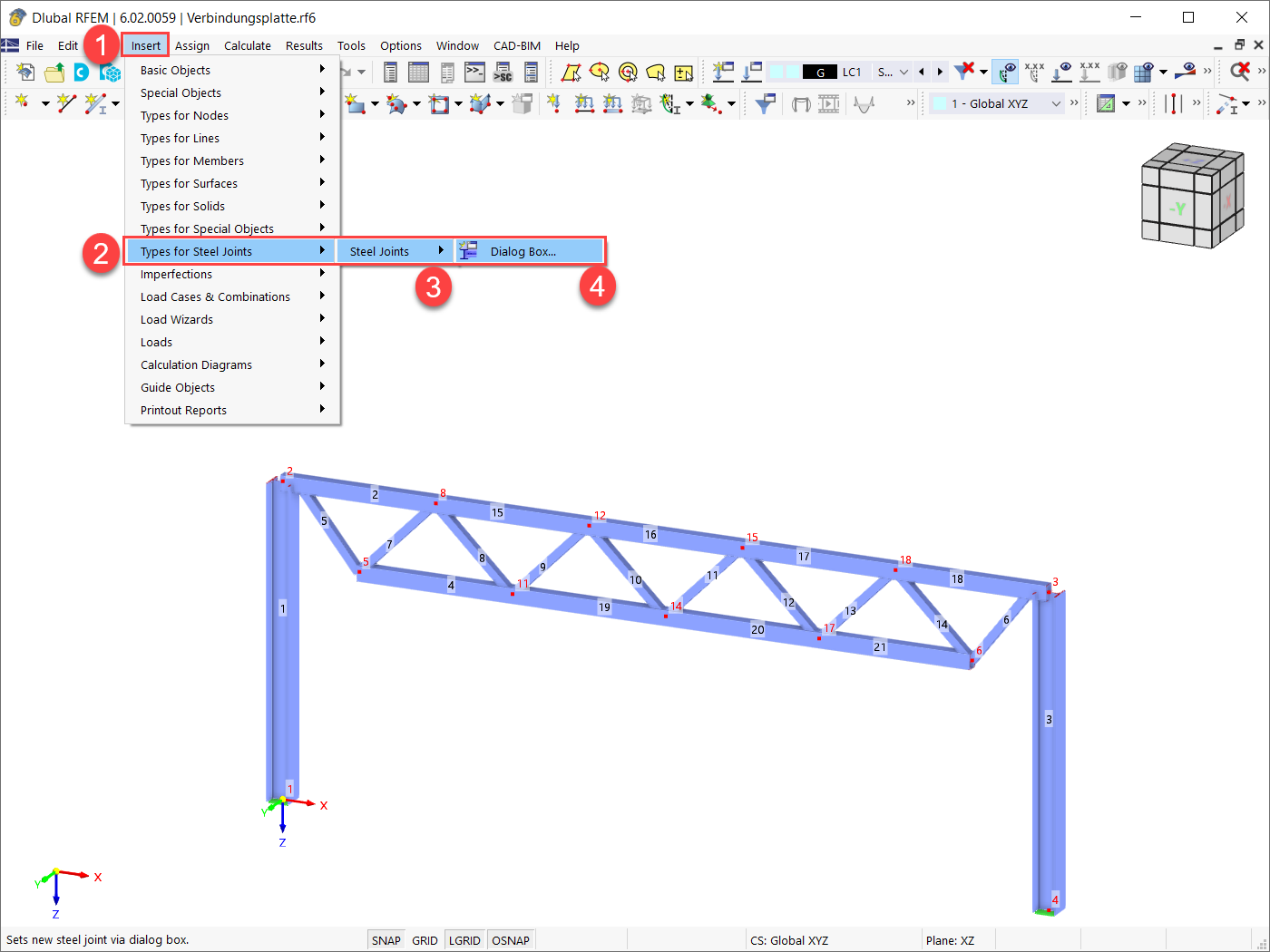Select by parallelogram window icon
This screenshot has width=1270, height=952.
pyautogui.click(x=571, y=72)
